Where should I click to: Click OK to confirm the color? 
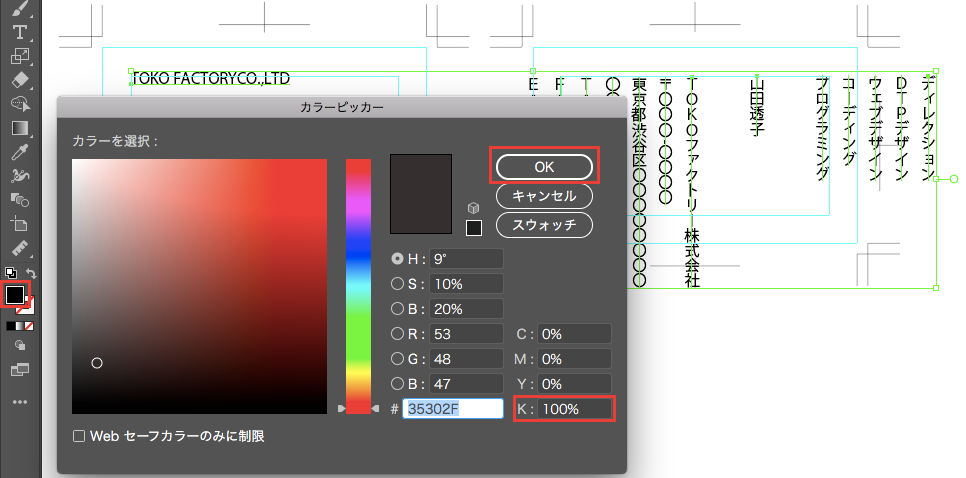[544, 166]
